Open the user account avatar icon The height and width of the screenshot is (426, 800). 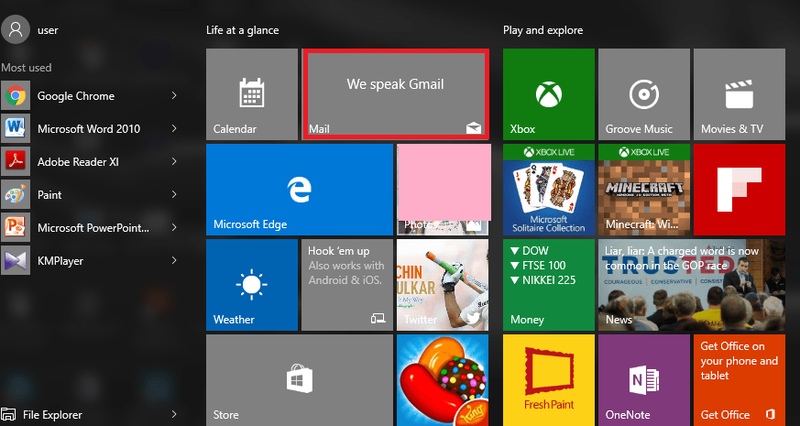15,30
